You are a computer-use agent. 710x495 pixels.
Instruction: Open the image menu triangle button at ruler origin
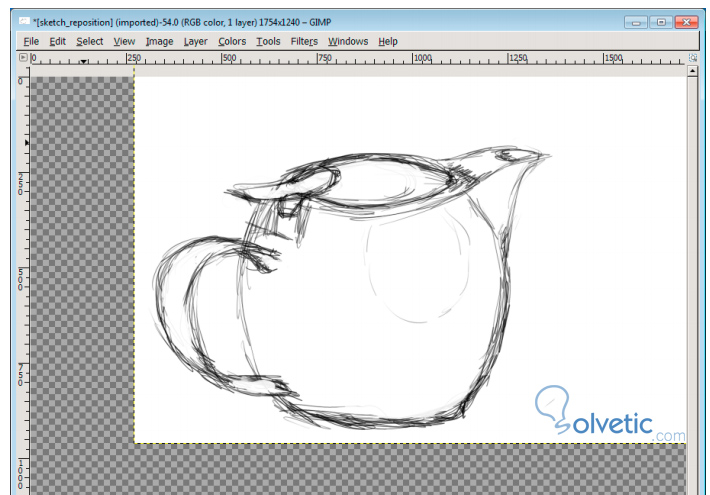click(23, 58)
